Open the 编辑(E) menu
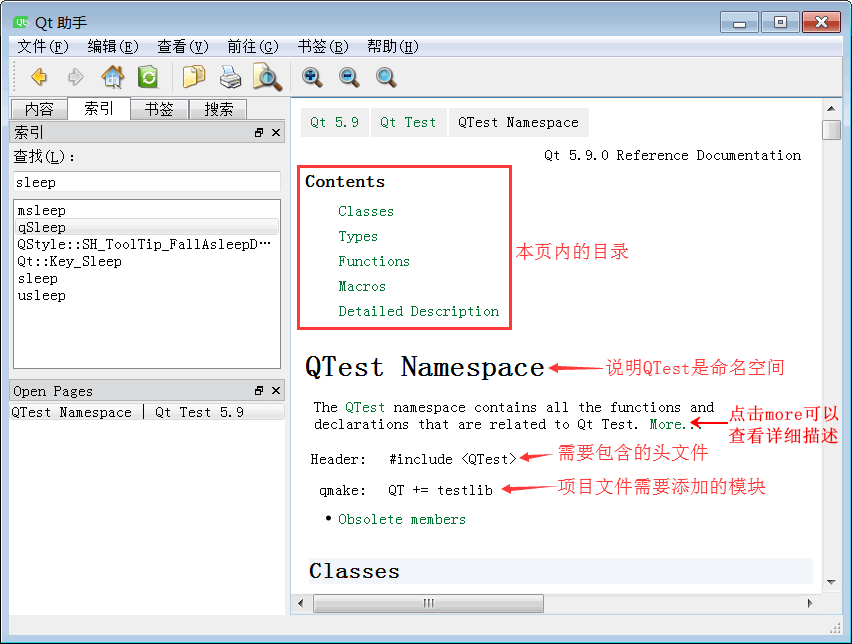The image size is (852, 644). click(x=112, y=47)
